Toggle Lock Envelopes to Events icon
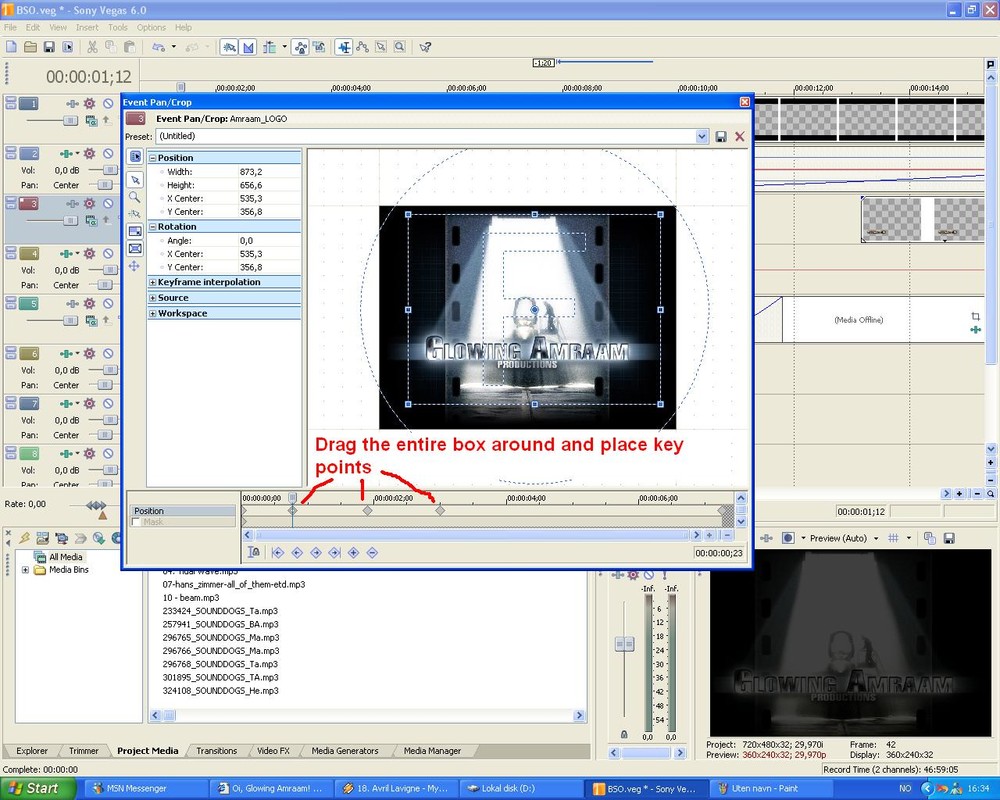 pos(300,47)
